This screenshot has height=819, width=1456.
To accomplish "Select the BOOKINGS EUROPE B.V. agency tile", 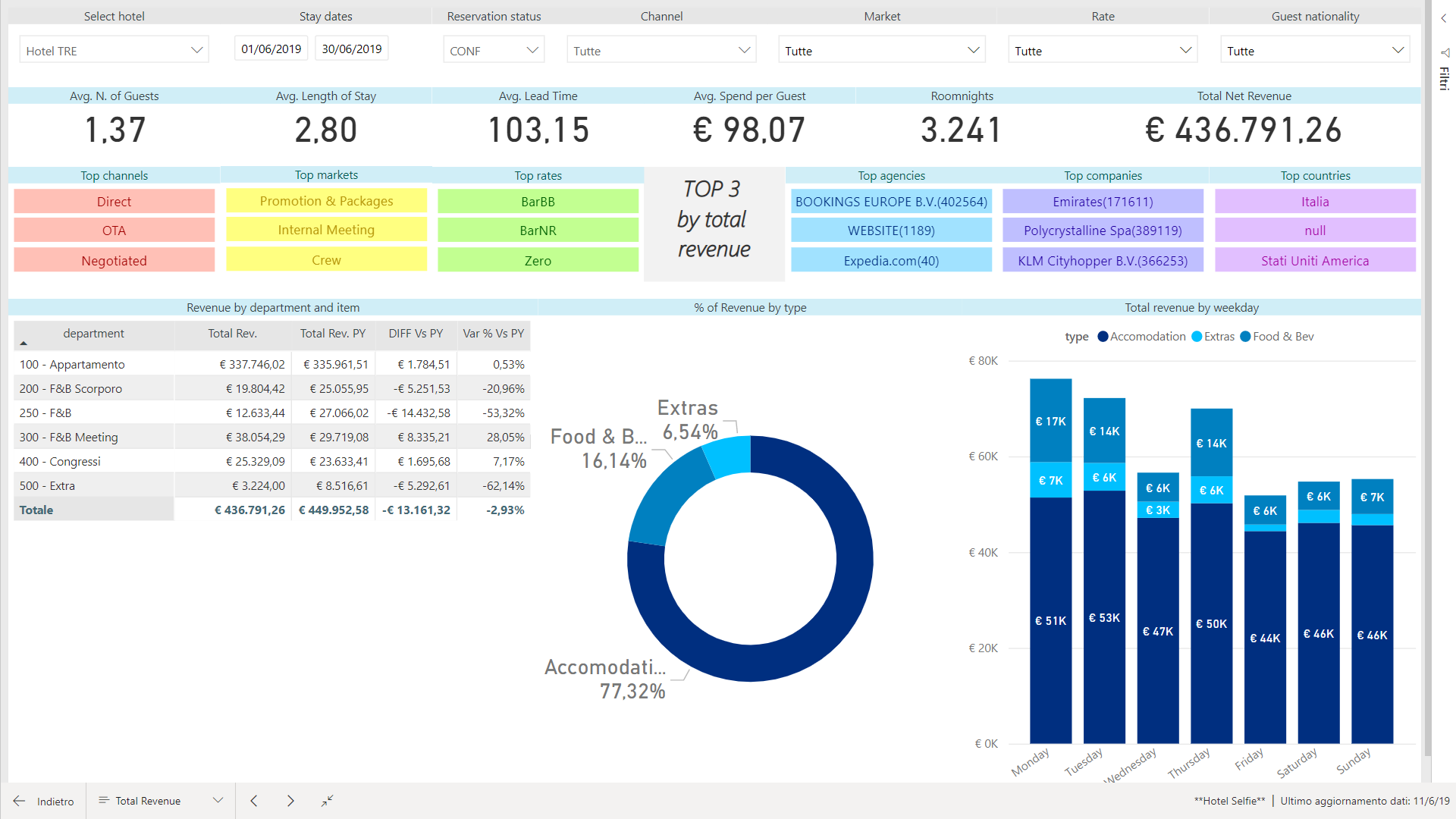I will 891,202.
